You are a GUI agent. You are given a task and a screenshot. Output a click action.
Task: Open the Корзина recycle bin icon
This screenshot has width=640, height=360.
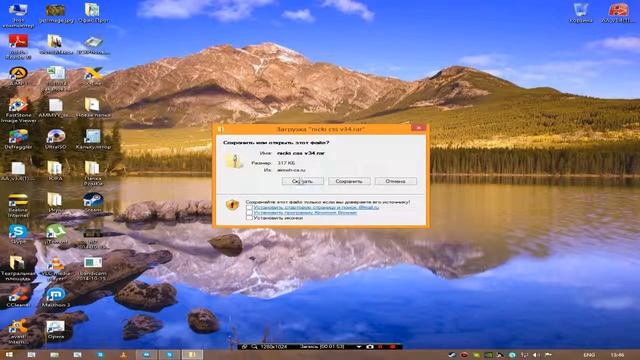pyautogui.click(x=580, y=13)
